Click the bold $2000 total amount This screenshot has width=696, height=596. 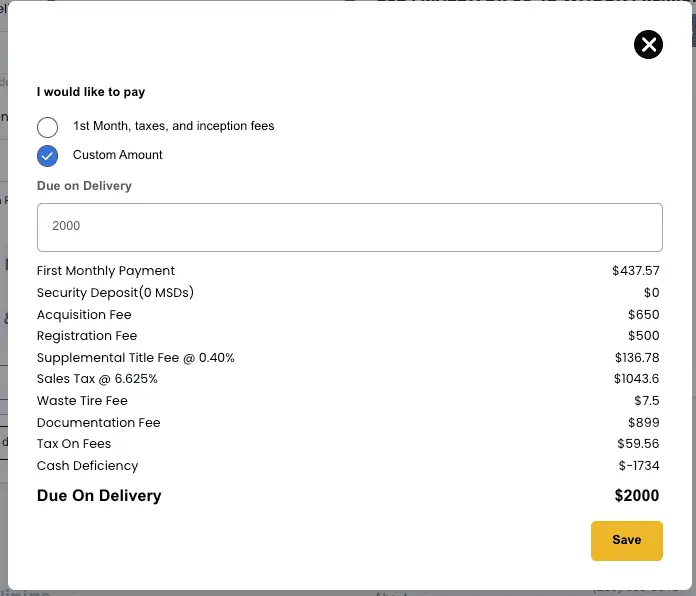(x=637, y=496)
